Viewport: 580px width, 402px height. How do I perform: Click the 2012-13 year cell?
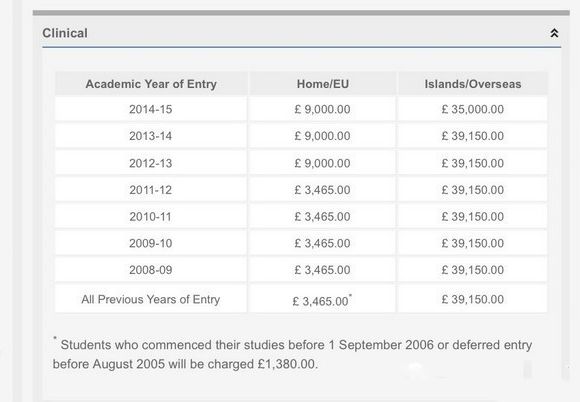pyautogui.click(x=151, y=163)
